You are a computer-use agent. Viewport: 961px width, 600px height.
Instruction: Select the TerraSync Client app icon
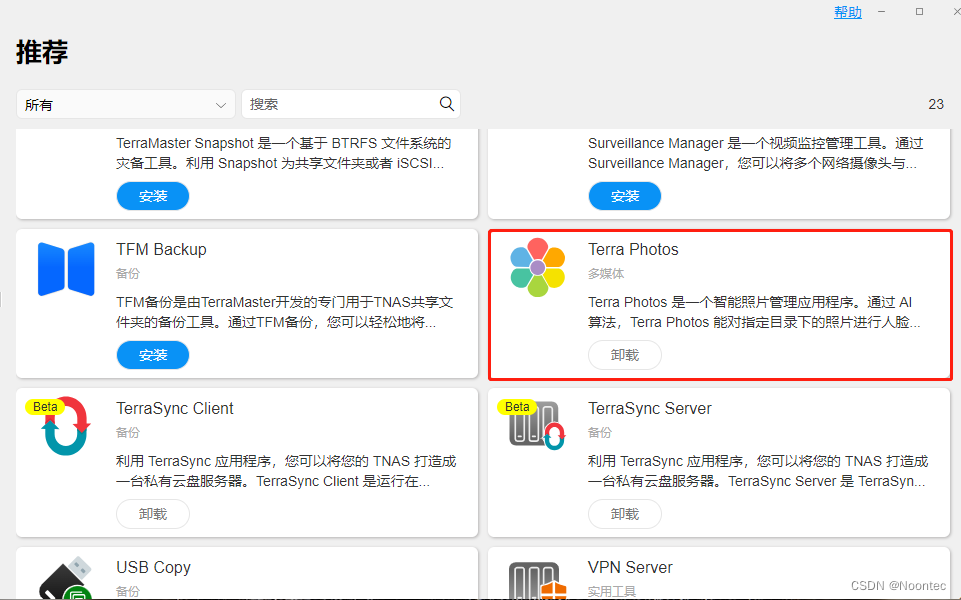click(65, 426)
